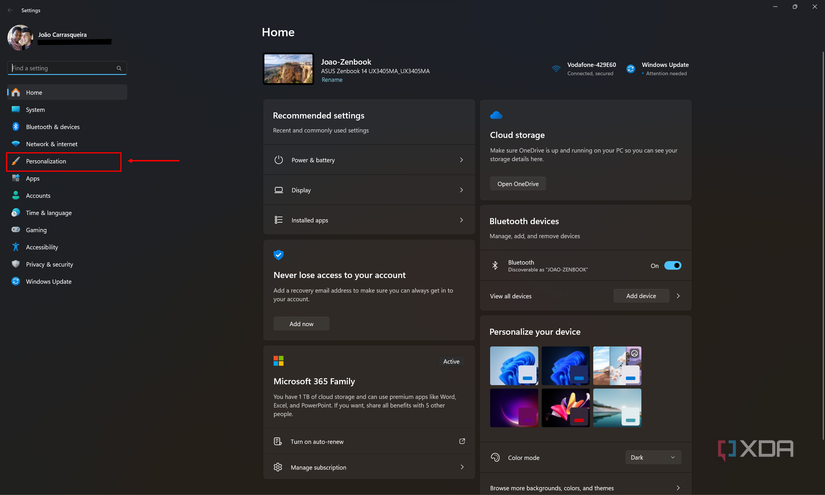Open chevron next to Add device
This screenshot has width=825, height=495.
point(678,296)
